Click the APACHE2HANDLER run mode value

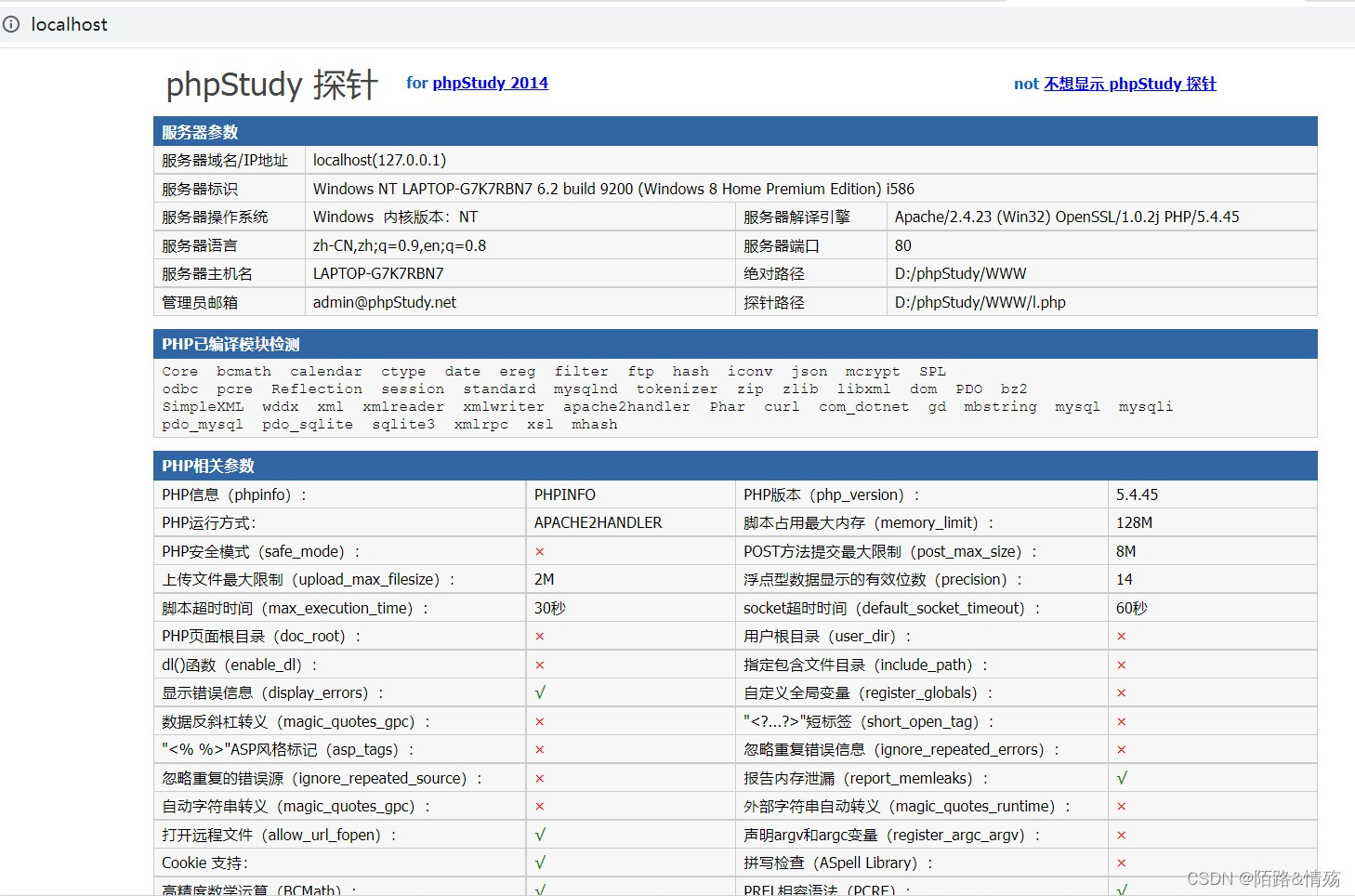(598, 523)
